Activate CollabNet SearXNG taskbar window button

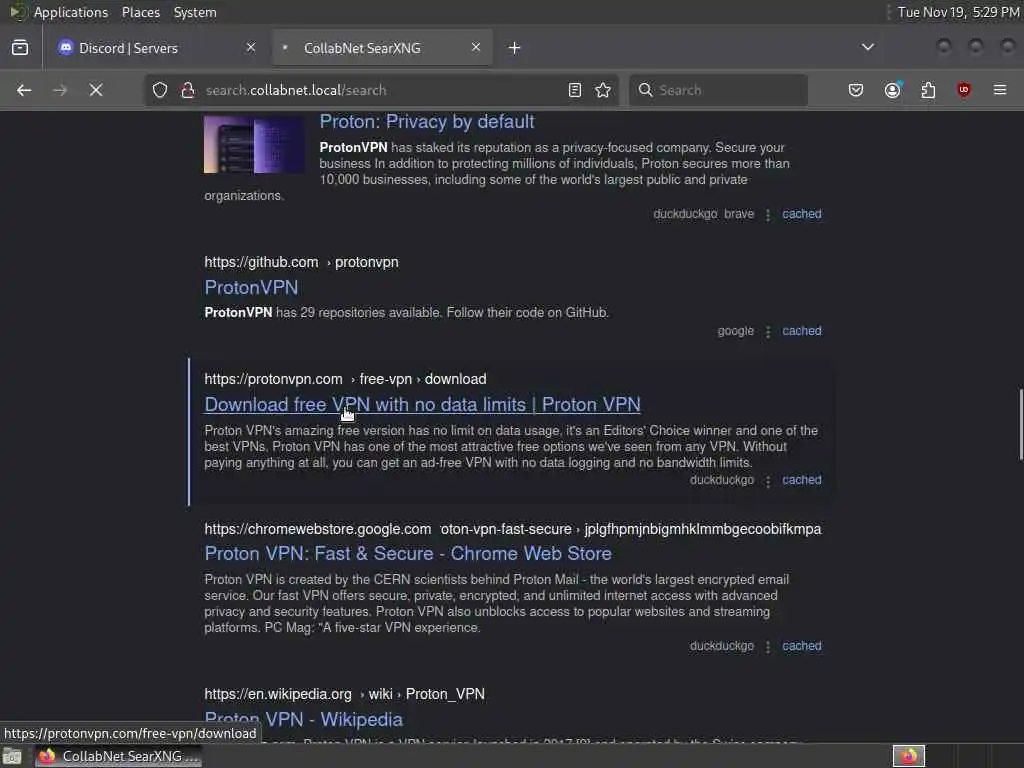click(x=119, y=756)
